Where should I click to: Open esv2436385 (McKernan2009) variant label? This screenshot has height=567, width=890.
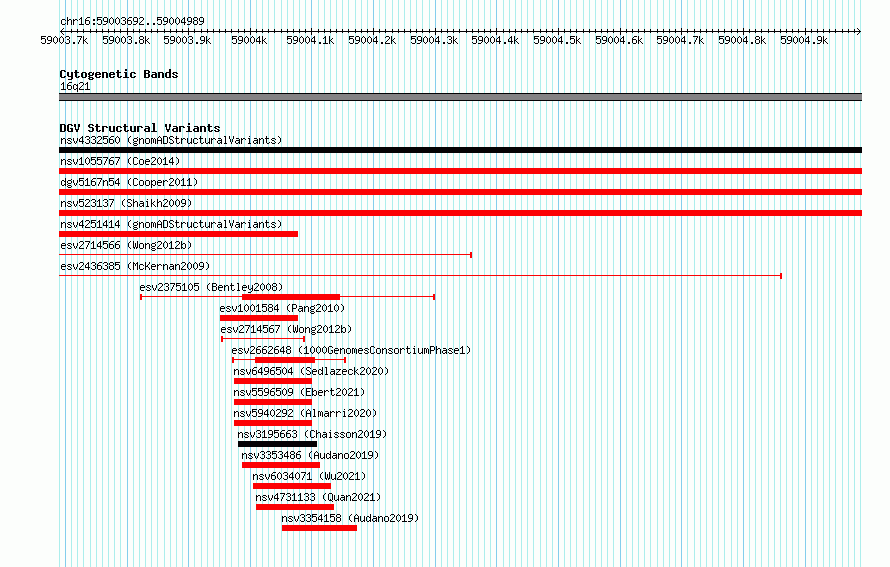tap(135, 266)
